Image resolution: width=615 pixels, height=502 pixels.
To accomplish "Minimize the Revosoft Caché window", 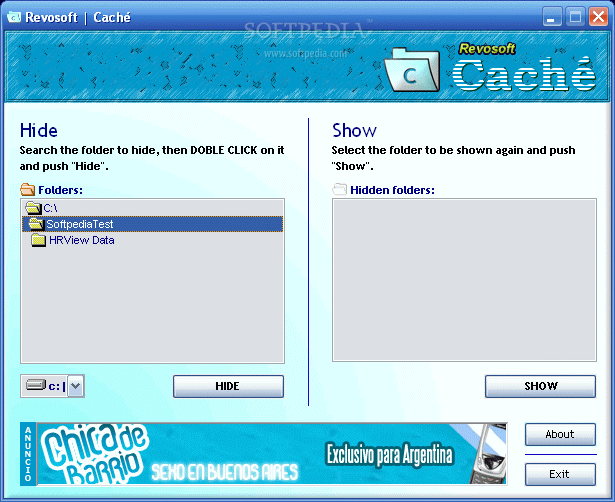I will click(x=552, y=17).
